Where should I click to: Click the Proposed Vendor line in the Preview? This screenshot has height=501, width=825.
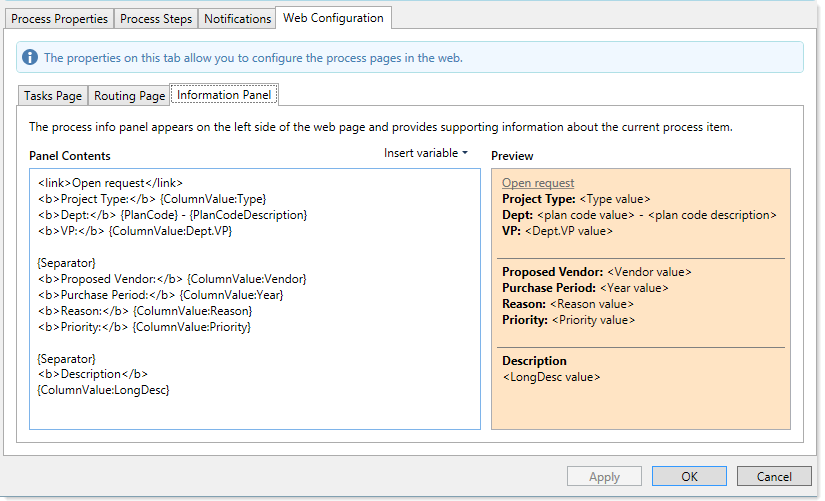(596, 272)
